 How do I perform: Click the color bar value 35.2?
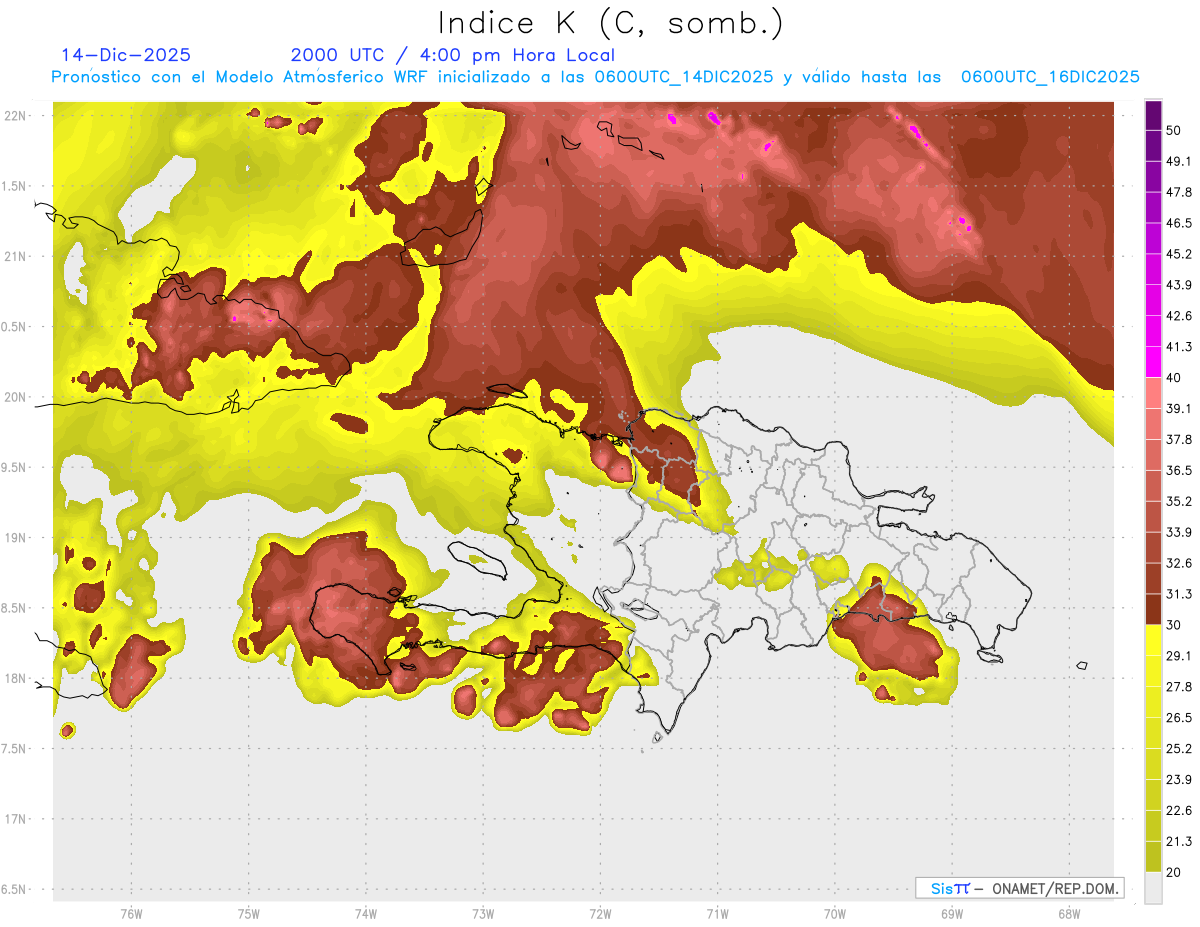tap(1178, 501)
